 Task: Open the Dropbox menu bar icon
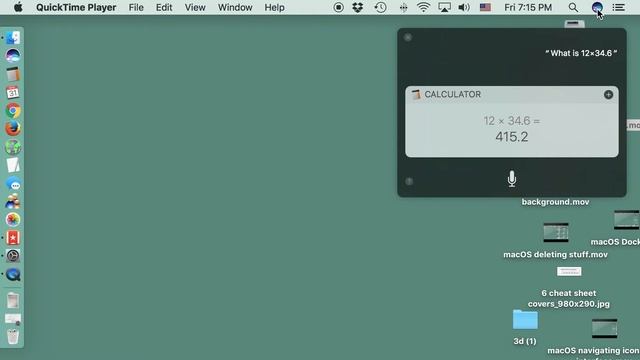(x=358, y=7)
